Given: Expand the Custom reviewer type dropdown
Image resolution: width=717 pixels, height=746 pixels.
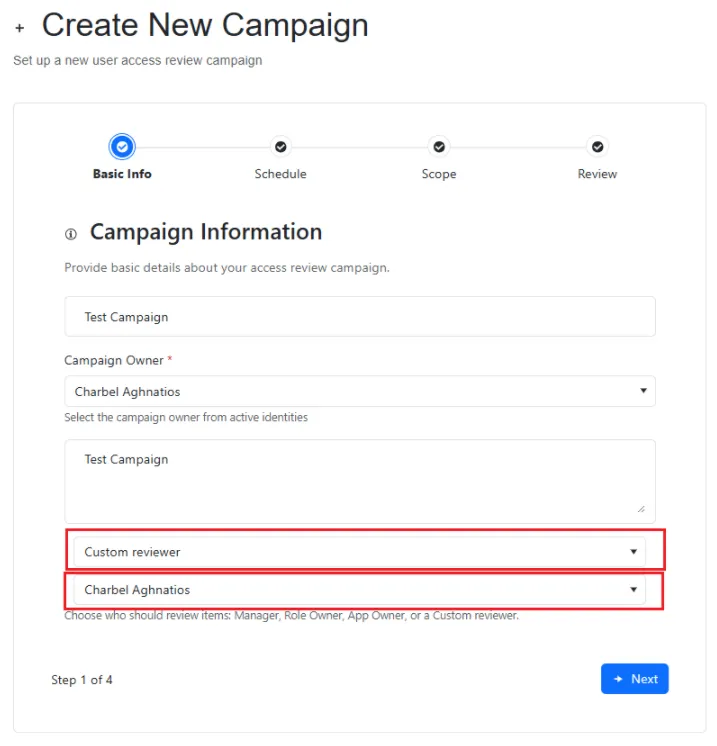Looking at the screenshot, I should (x=360, y=551).
